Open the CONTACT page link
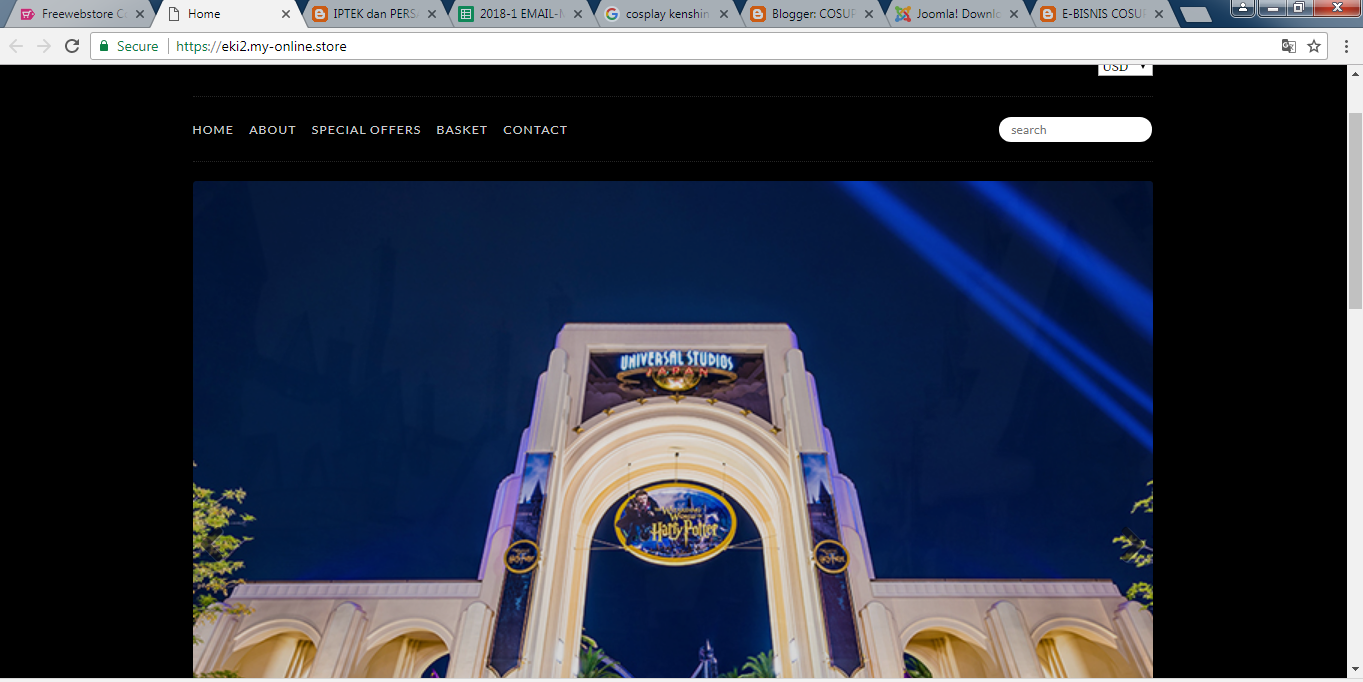This screenshot has height=682, width=1363. 535,130
